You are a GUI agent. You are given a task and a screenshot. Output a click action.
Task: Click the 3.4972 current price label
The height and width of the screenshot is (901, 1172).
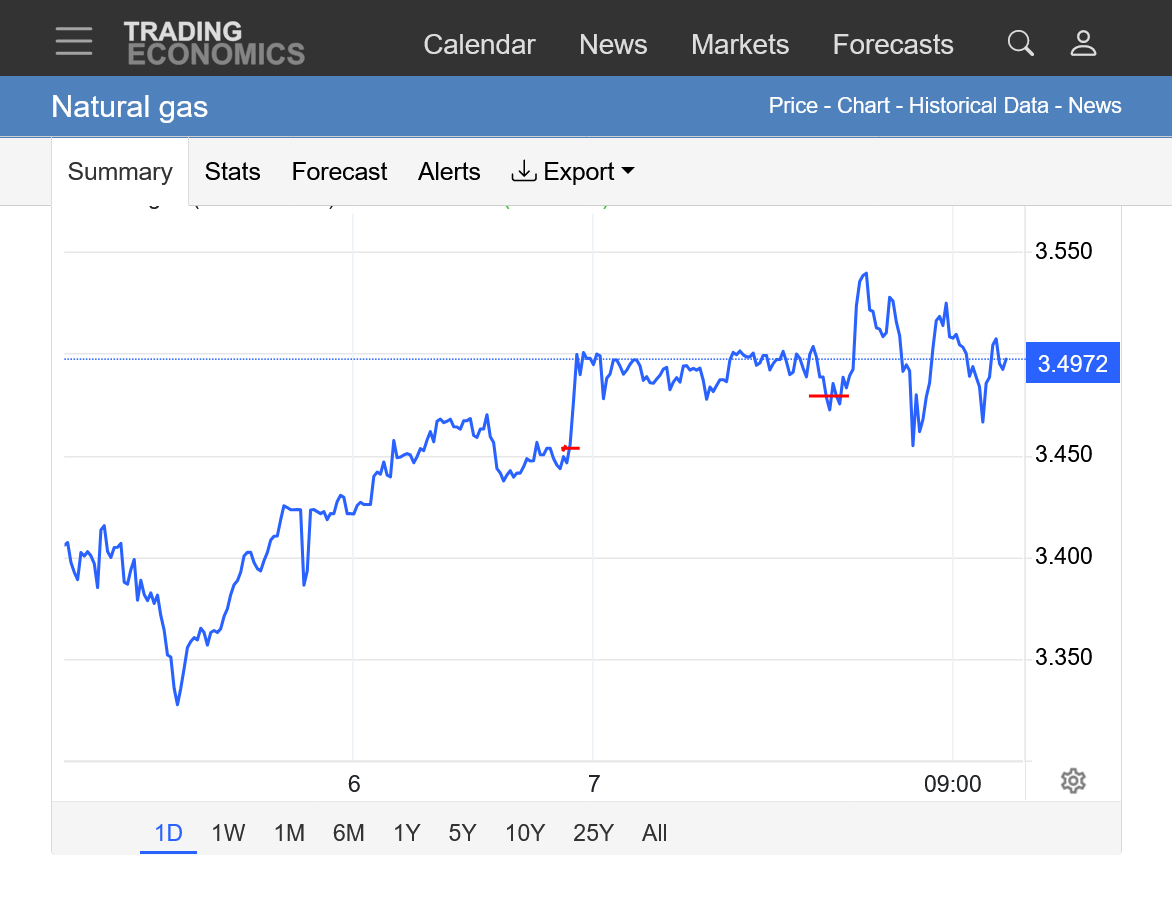click(1073, 363)
